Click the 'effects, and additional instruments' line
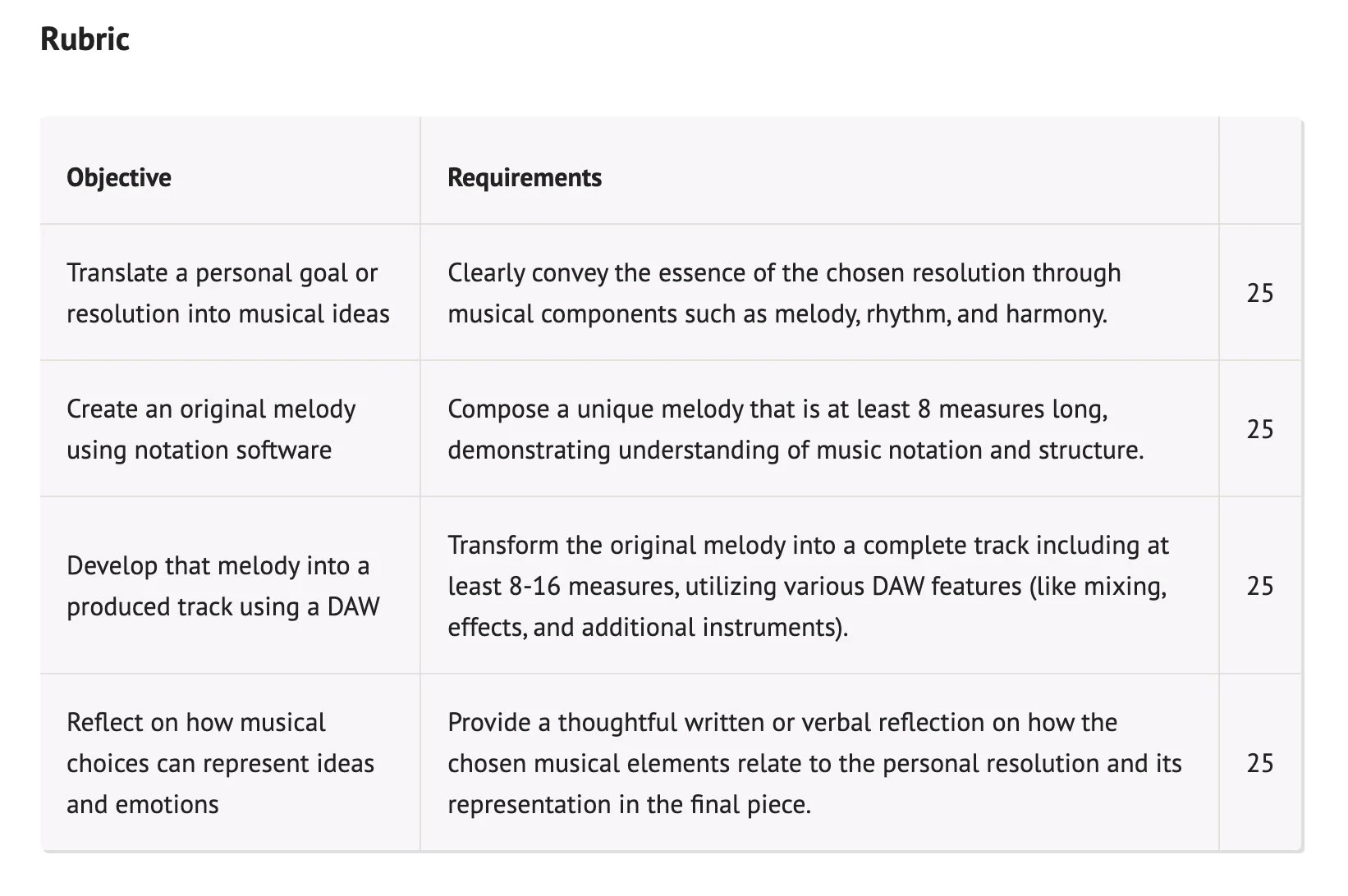 [647, 628]
